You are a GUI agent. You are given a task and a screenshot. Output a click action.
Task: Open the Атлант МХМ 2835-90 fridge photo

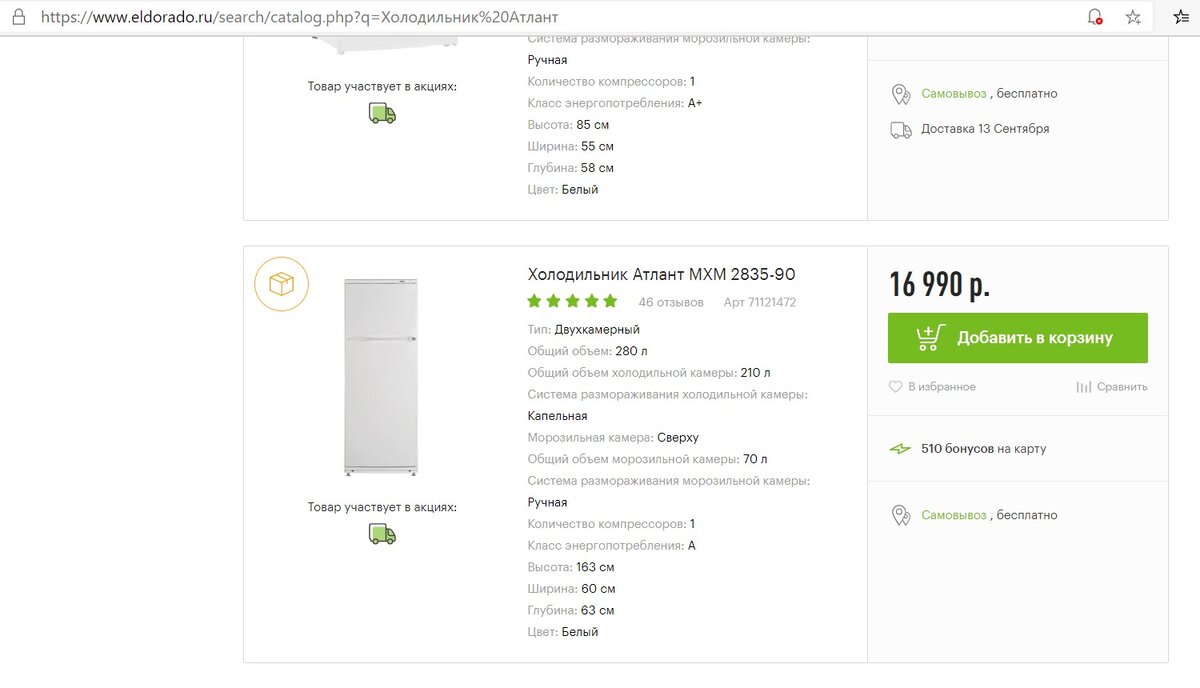click(x=381, y=377)
